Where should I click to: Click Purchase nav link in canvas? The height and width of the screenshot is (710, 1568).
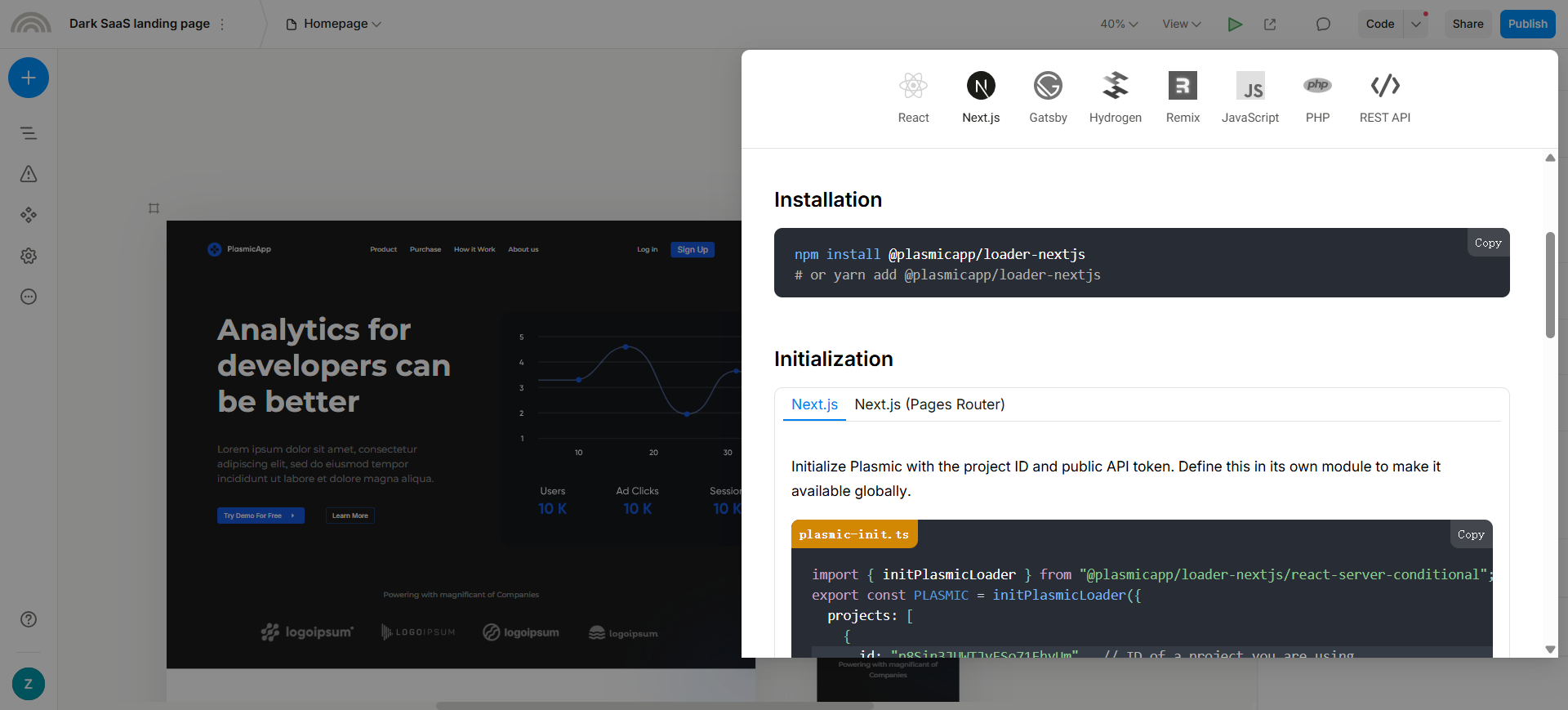click(425, 249)
